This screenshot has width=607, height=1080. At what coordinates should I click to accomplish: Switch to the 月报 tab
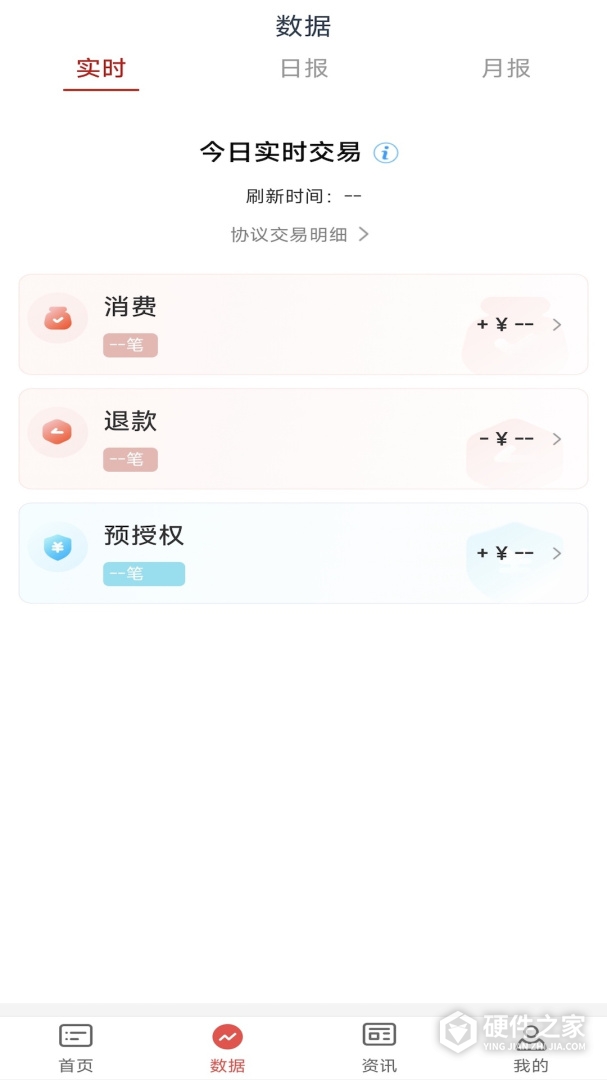point(505,69)
